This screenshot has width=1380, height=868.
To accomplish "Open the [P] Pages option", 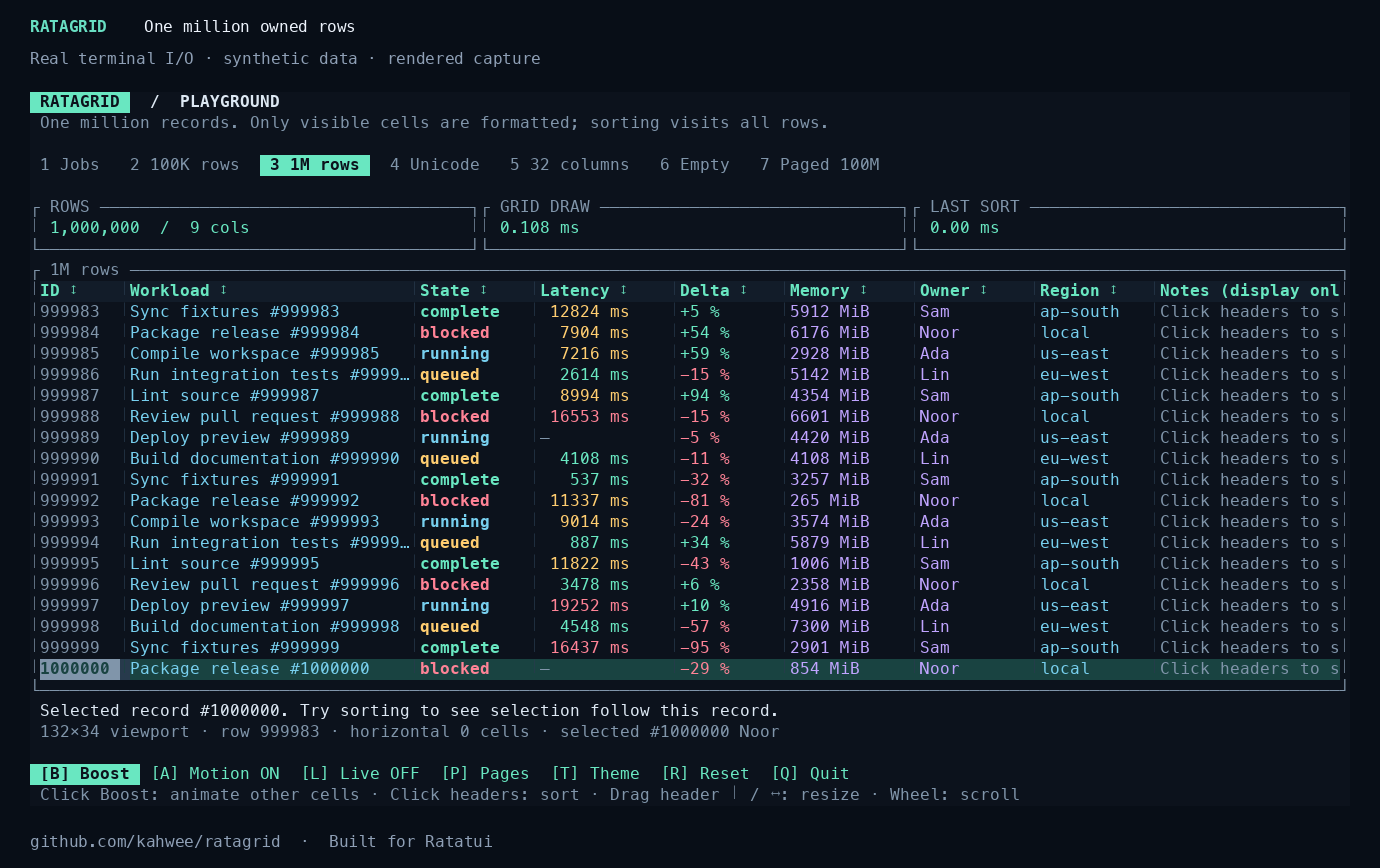I will (x=485, y=773).
